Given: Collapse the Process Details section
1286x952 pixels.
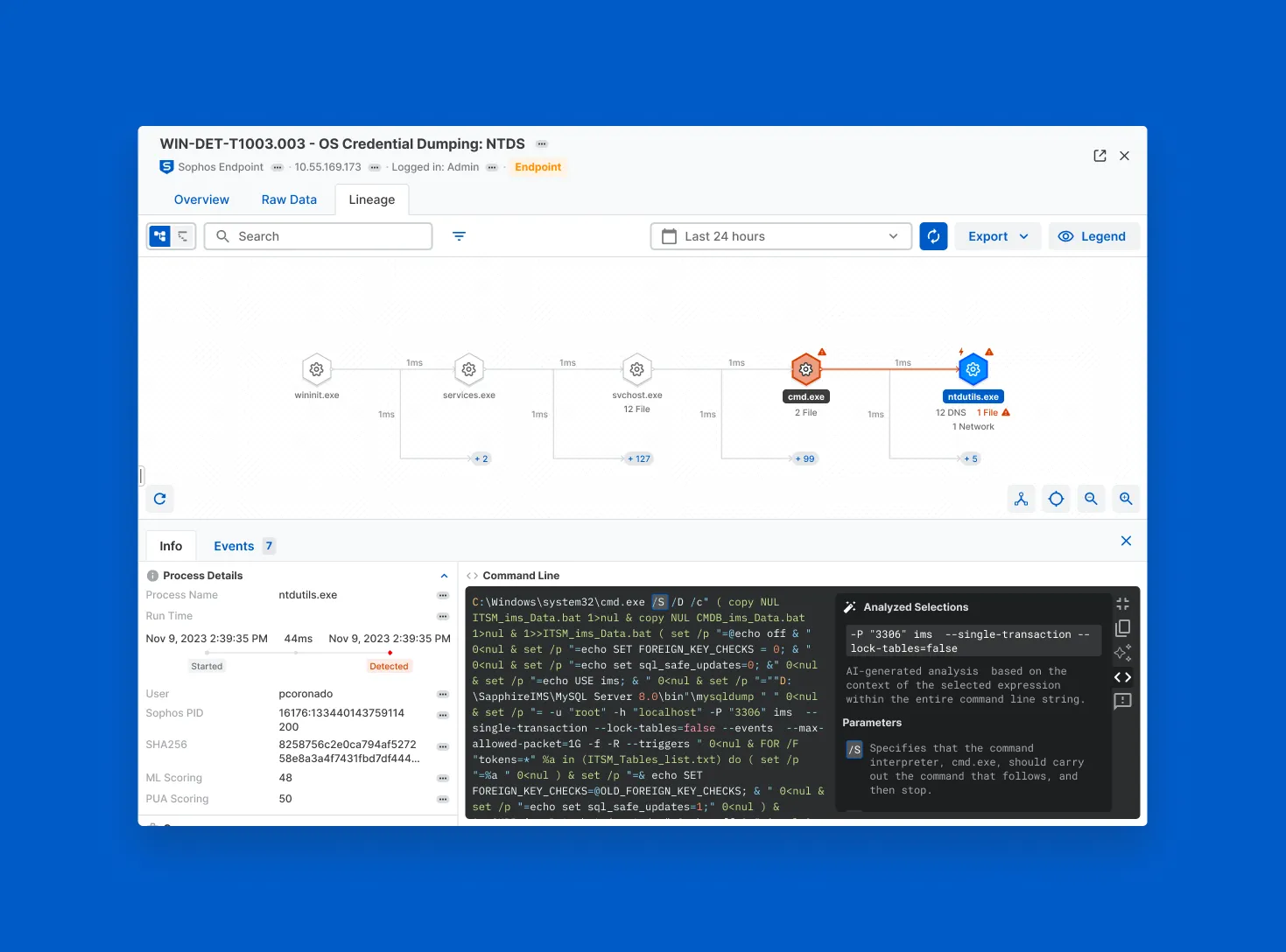Looking at the screenshot, I should [x=444, y=575].
